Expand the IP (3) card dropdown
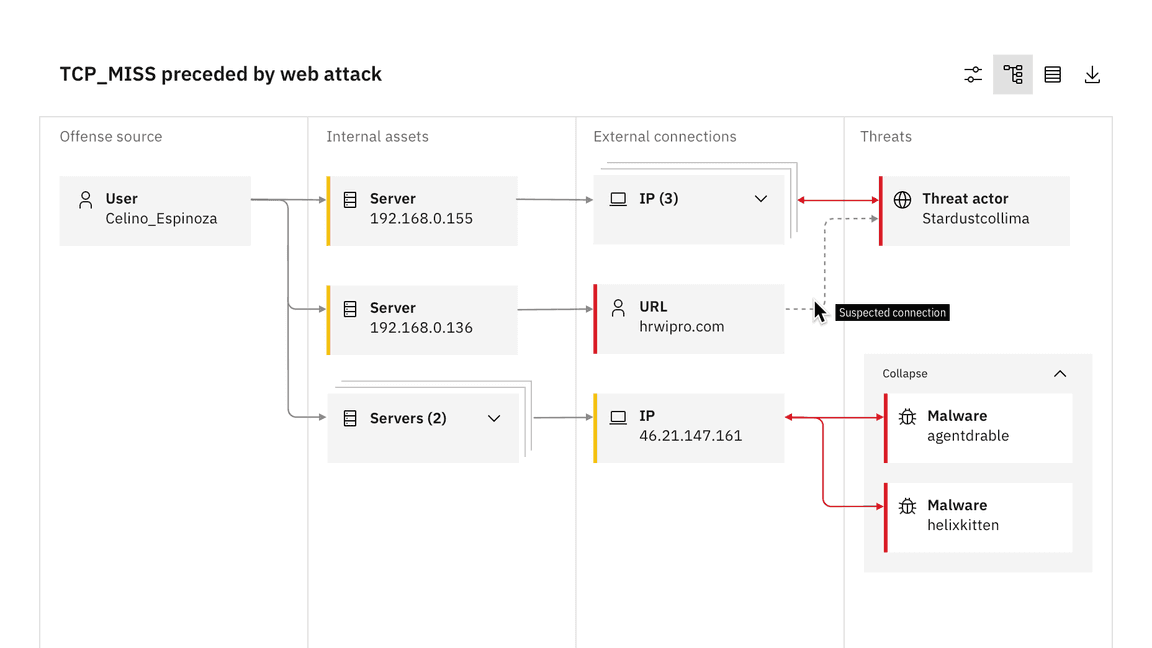 click(760, 198)
